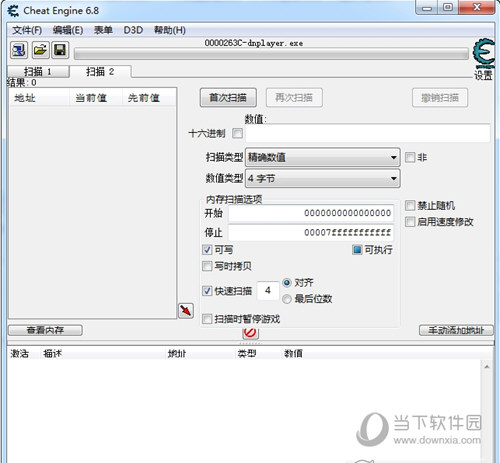Click the fast scan alignment value field

click(x=268, y=291)
